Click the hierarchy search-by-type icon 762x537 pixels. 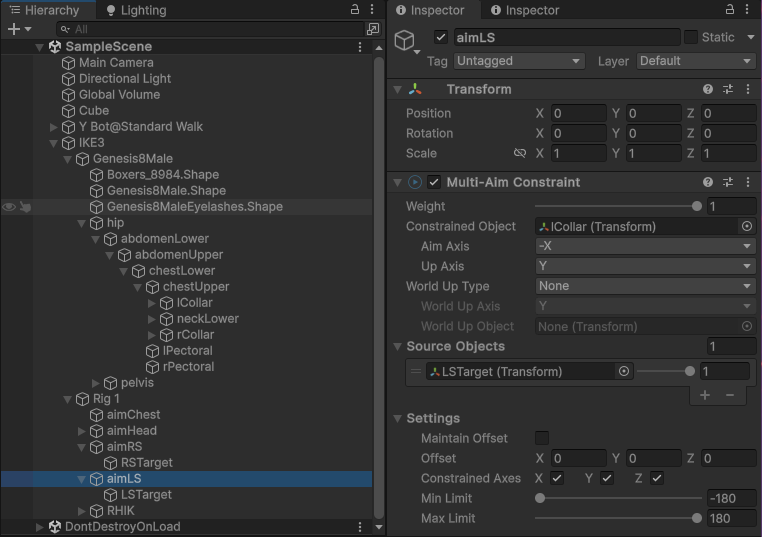(x=373, y=29)
